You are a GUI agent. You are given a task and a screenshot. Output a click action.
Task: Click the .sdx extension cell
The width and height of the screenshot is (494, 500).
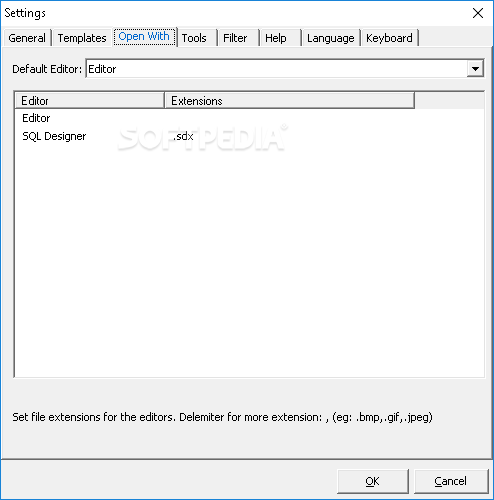pyautogui.click(x=183, y=136)
